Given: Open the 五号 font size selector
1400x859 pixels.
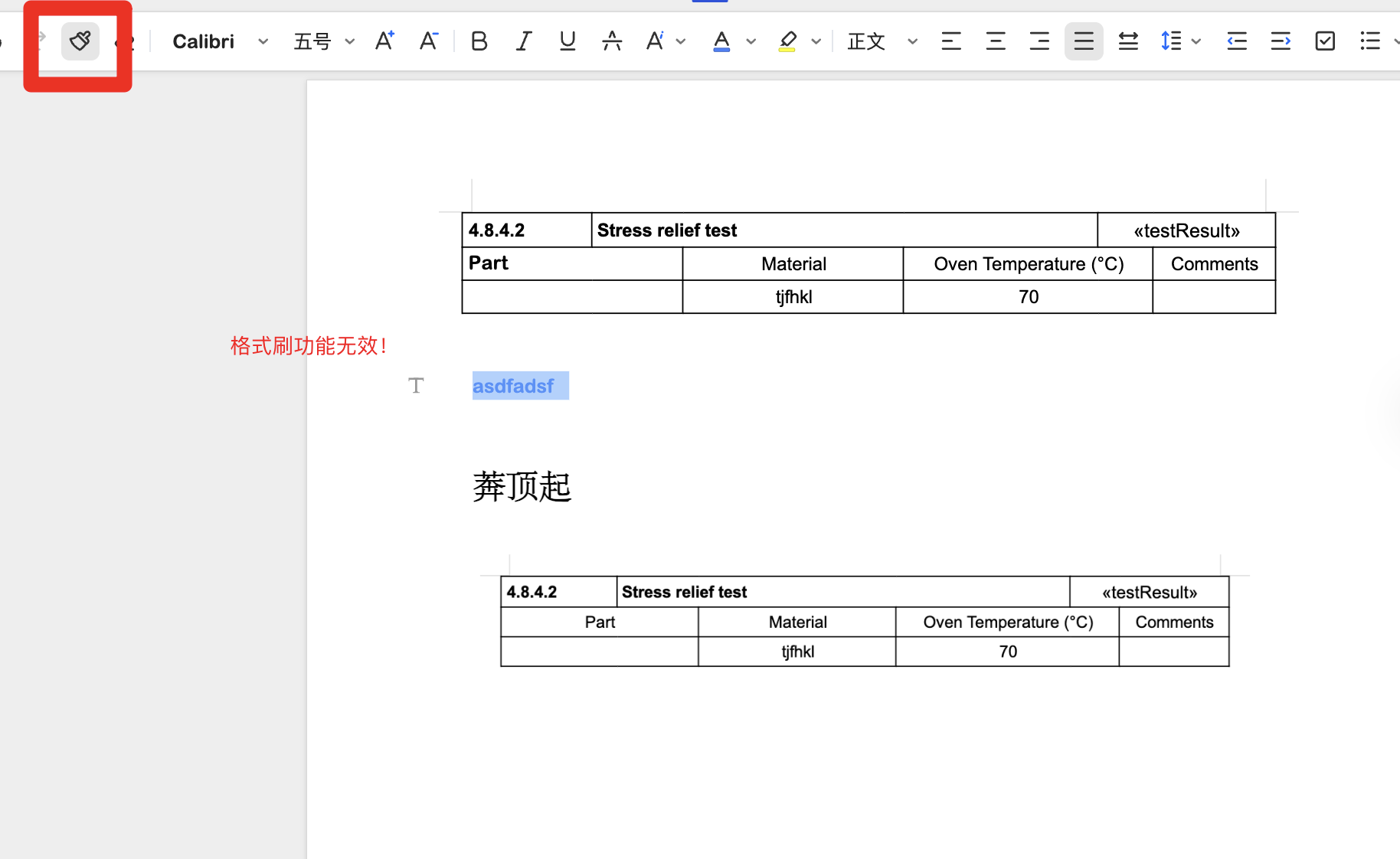Looking at the screenshot, I should point(312,41).
